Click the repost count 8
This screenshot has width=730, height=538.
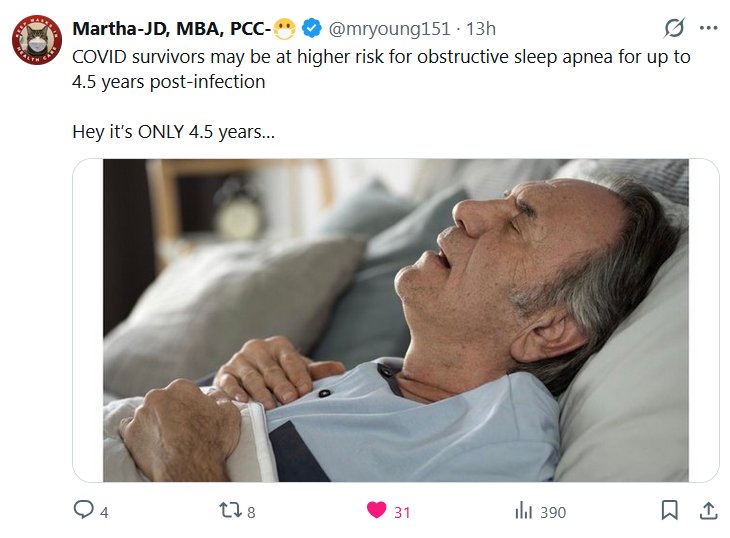point(251,512)
